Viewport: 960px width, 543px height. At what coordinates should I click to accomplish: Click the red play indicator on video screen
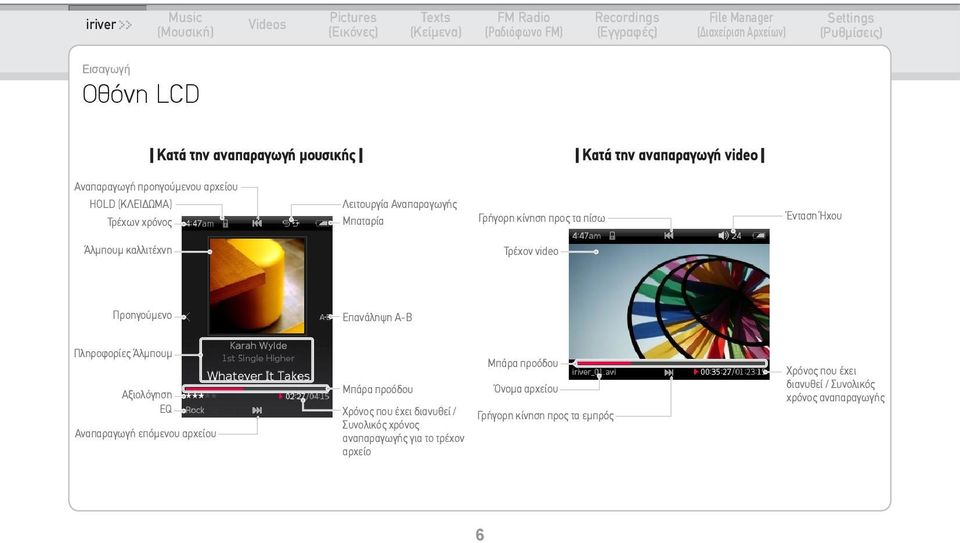pyautogui.click(x=696, y=372)
